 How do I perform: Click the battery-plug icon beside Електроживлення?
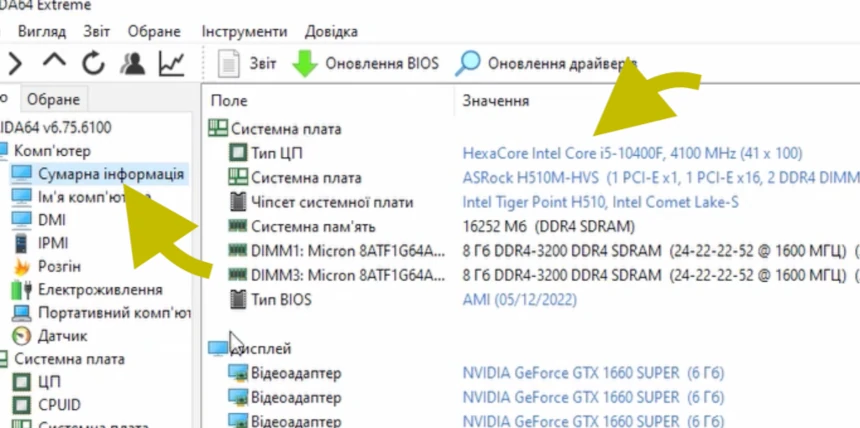click(x=21, y=290)
